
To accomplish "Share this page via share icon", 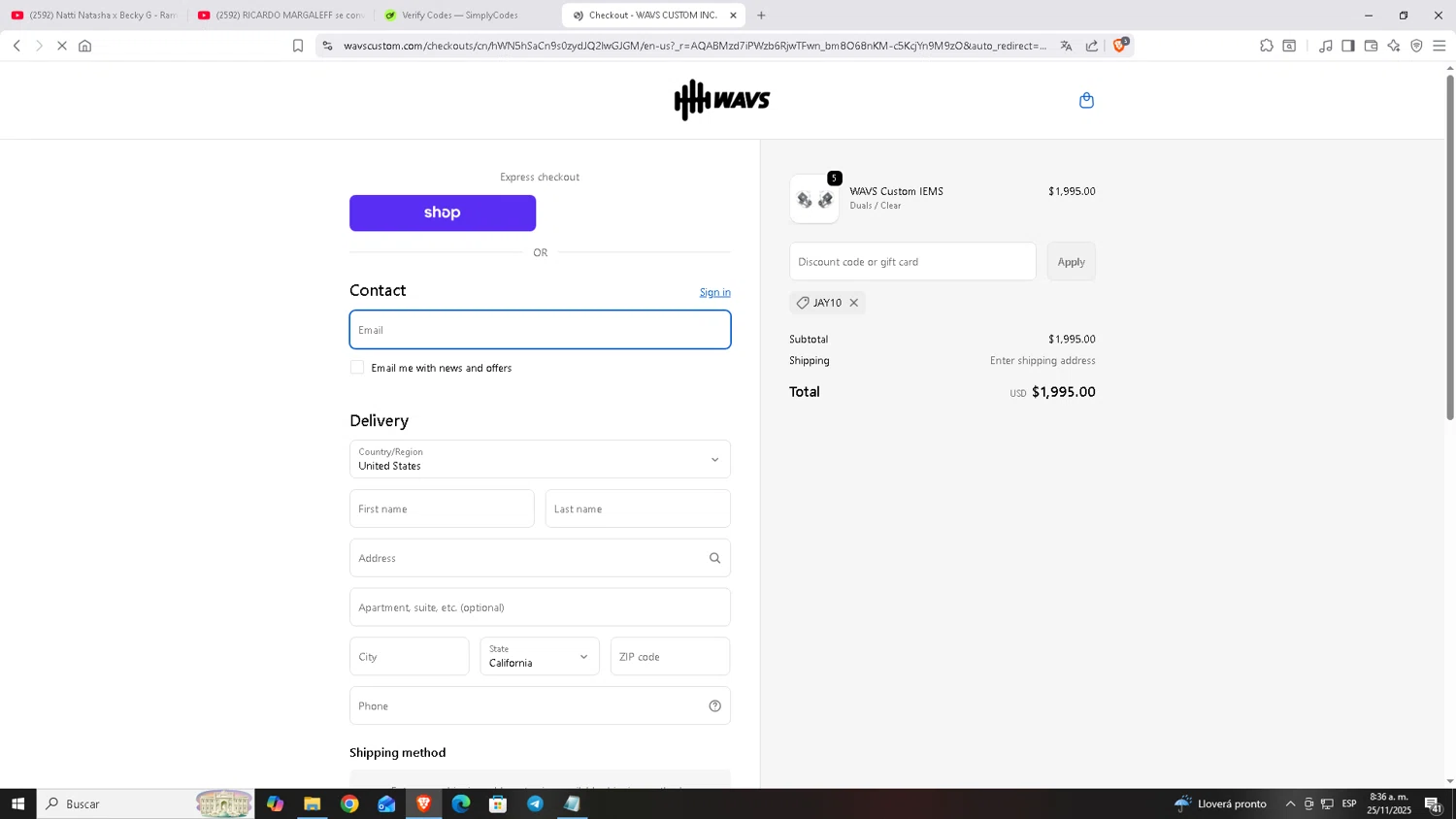I will [x=1092, y=46].
